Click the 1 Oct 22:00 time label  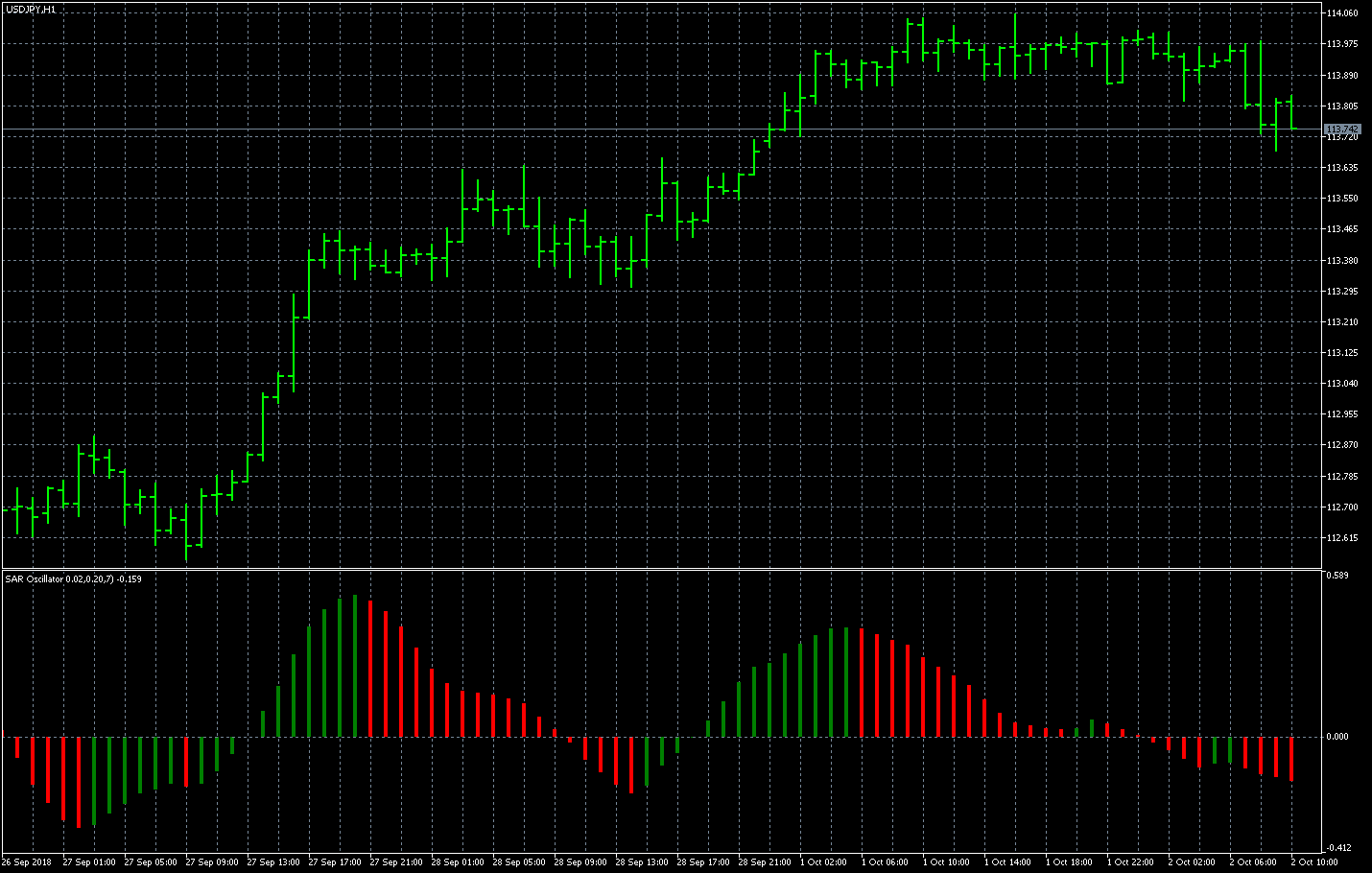[1130, 862]
